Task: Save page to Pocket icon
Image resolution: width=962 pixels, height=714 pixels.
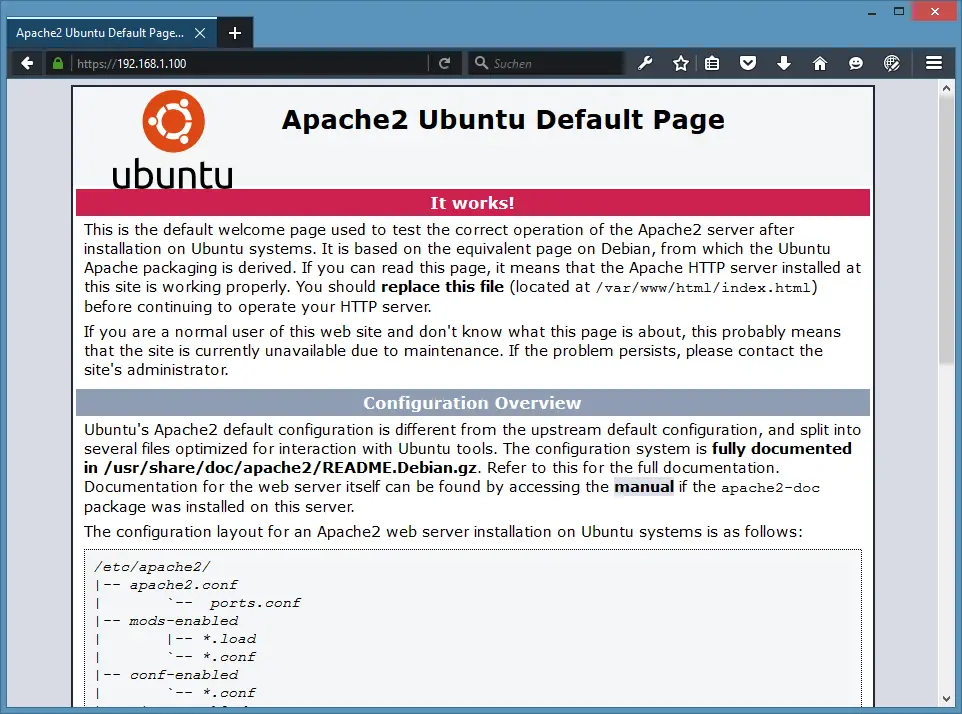Action: coord(748,63)
